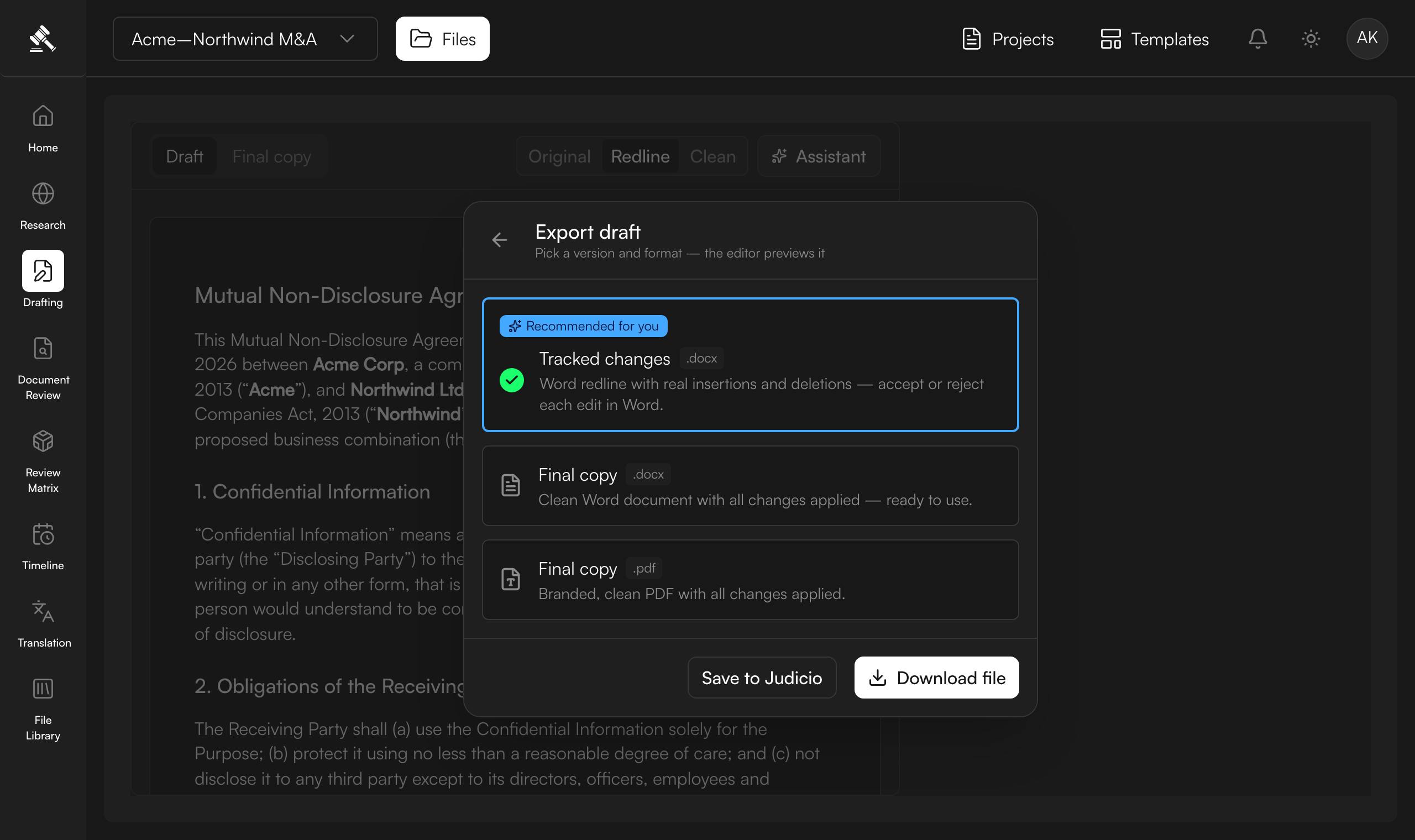The height and width of the screenshot is (840, 1415).
Task: Open the Translation icon
Action: coord(43,611)
